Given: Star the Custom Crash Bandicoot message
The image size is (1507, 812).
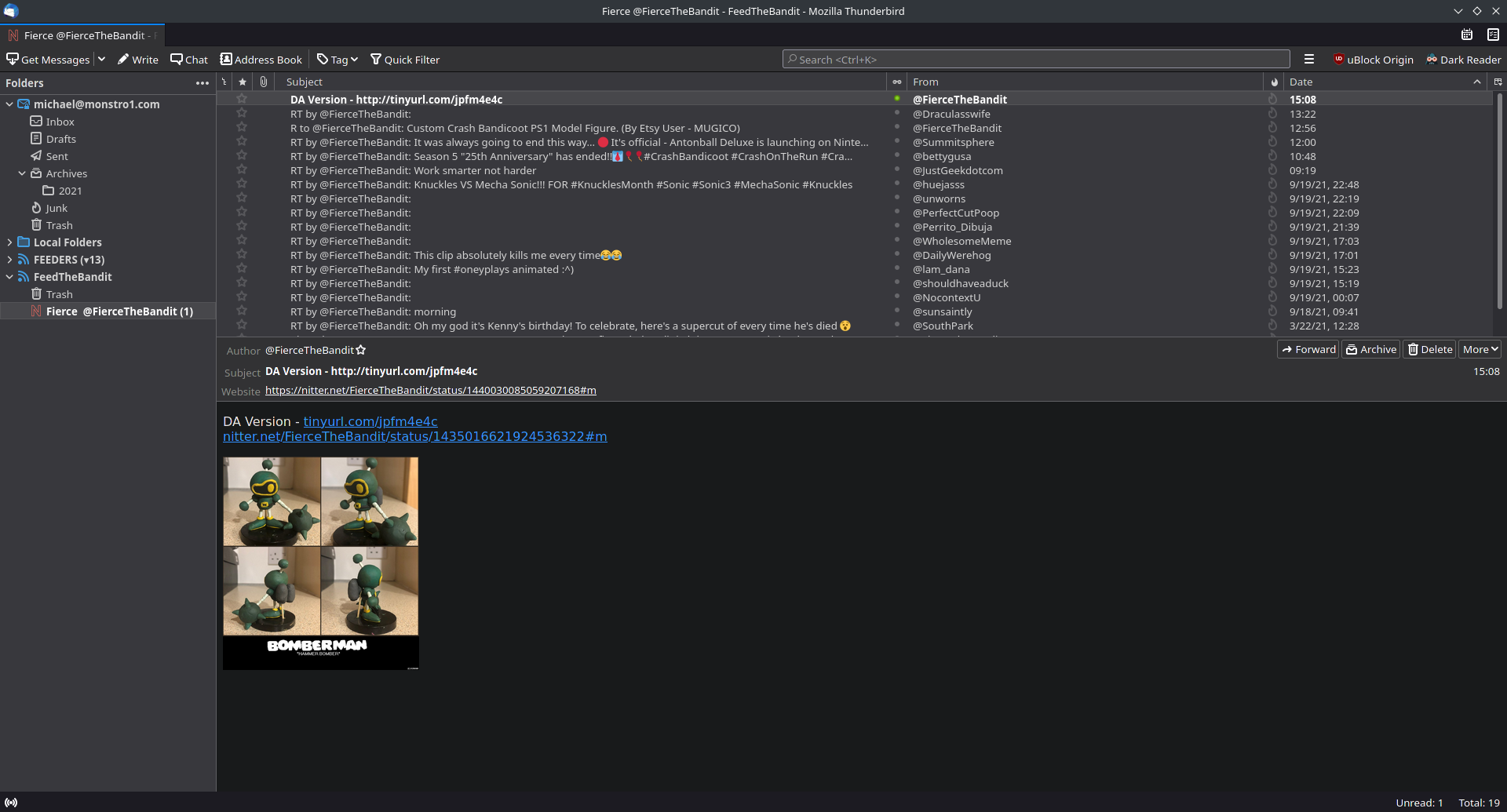Looking at the screenshot, I should click(242, 127).
